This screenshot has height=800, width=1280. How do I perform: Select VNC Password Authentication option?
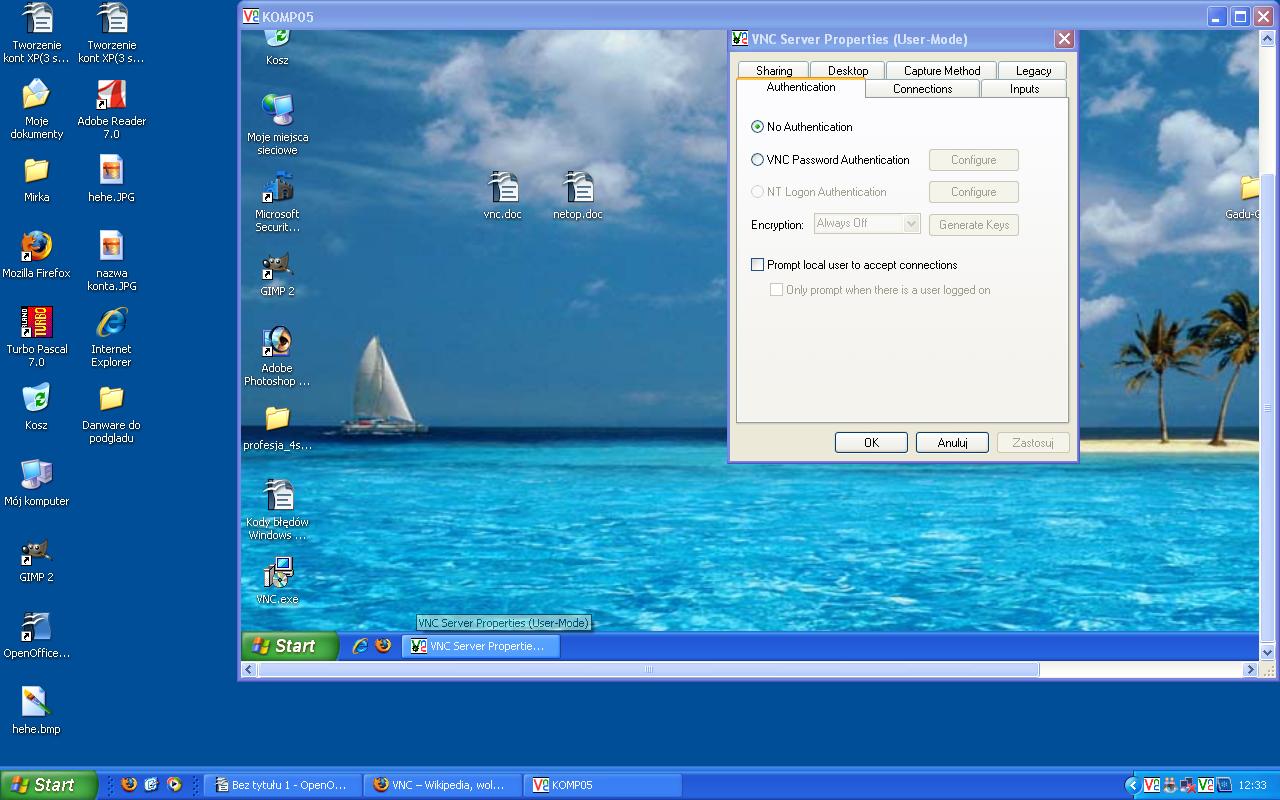point(830,160)
